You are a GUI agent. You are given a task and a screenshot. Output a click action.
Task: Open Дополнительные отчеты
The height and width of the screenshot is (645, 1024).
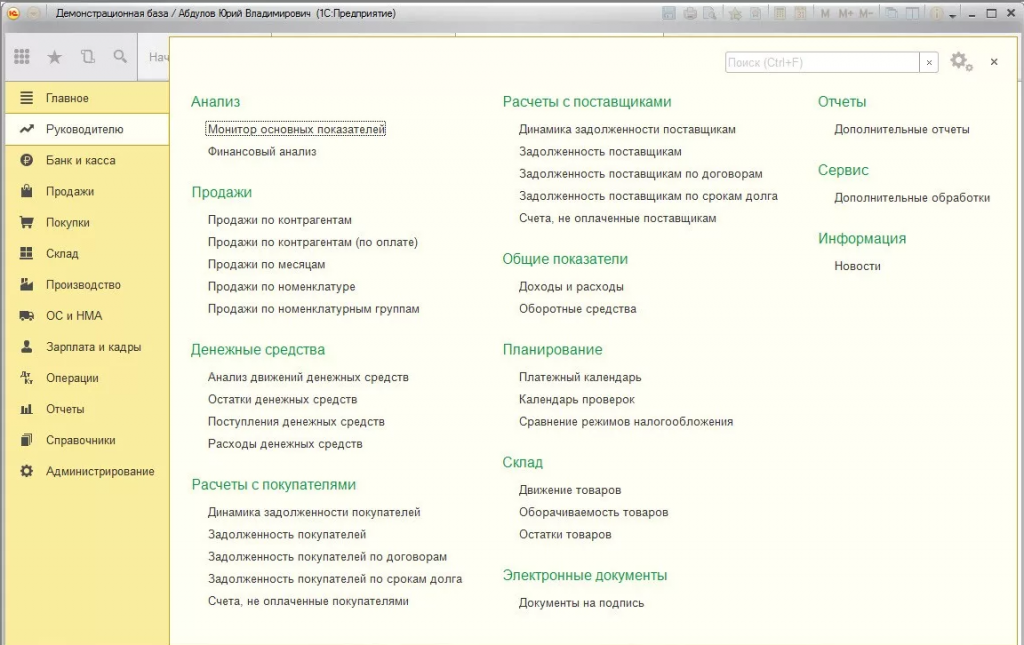902,129
